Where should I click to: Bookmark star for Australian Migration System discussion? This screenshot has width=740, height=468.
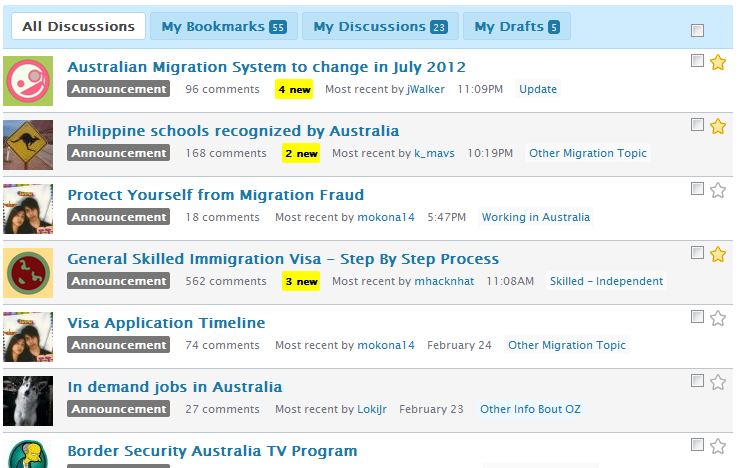(718, 62)
